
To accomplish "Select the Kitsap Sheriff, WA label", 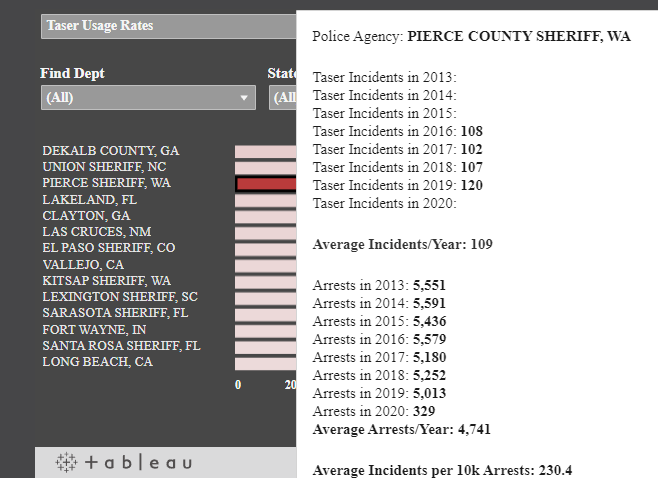I will tap(106, 281).
